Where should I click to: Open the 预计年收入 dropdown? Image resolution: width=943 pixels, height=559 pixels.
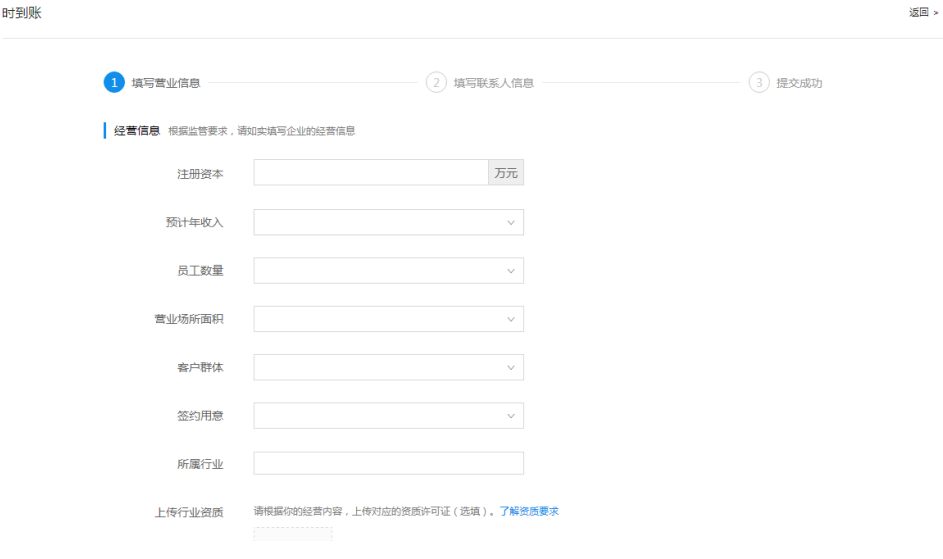pyautogui.click(x=388, y=222)
